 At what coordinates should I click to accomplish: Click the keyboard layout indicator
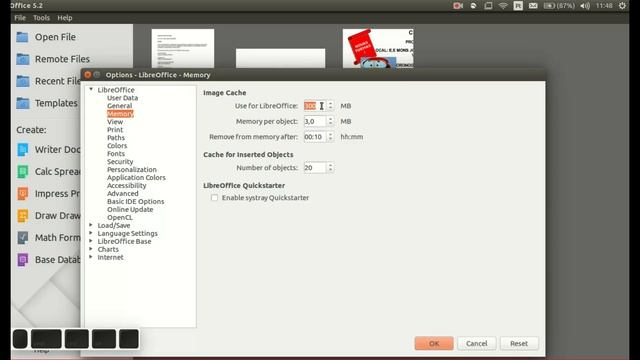point(518,6)
